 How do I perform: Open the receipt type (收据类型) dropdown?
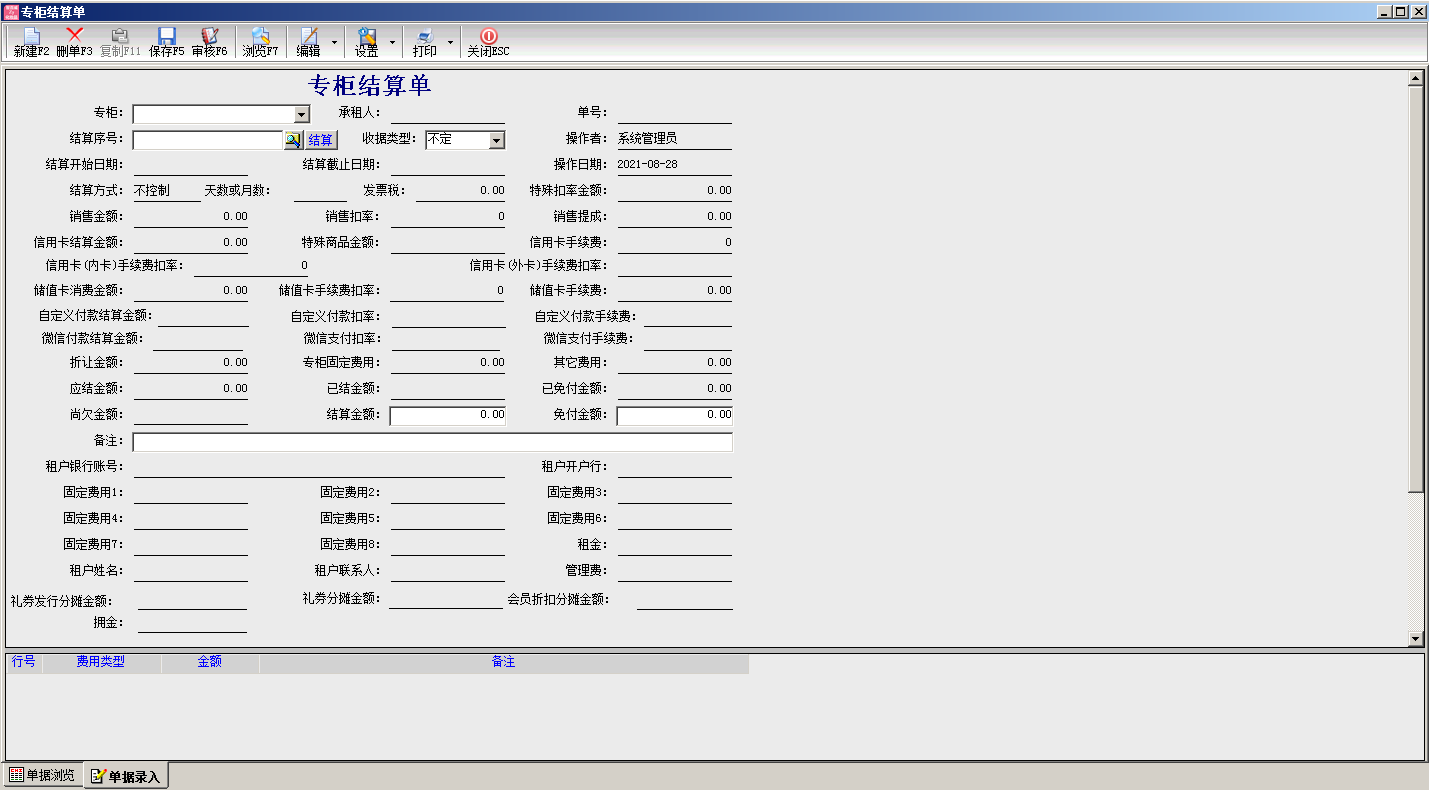[x=496, y=141]
